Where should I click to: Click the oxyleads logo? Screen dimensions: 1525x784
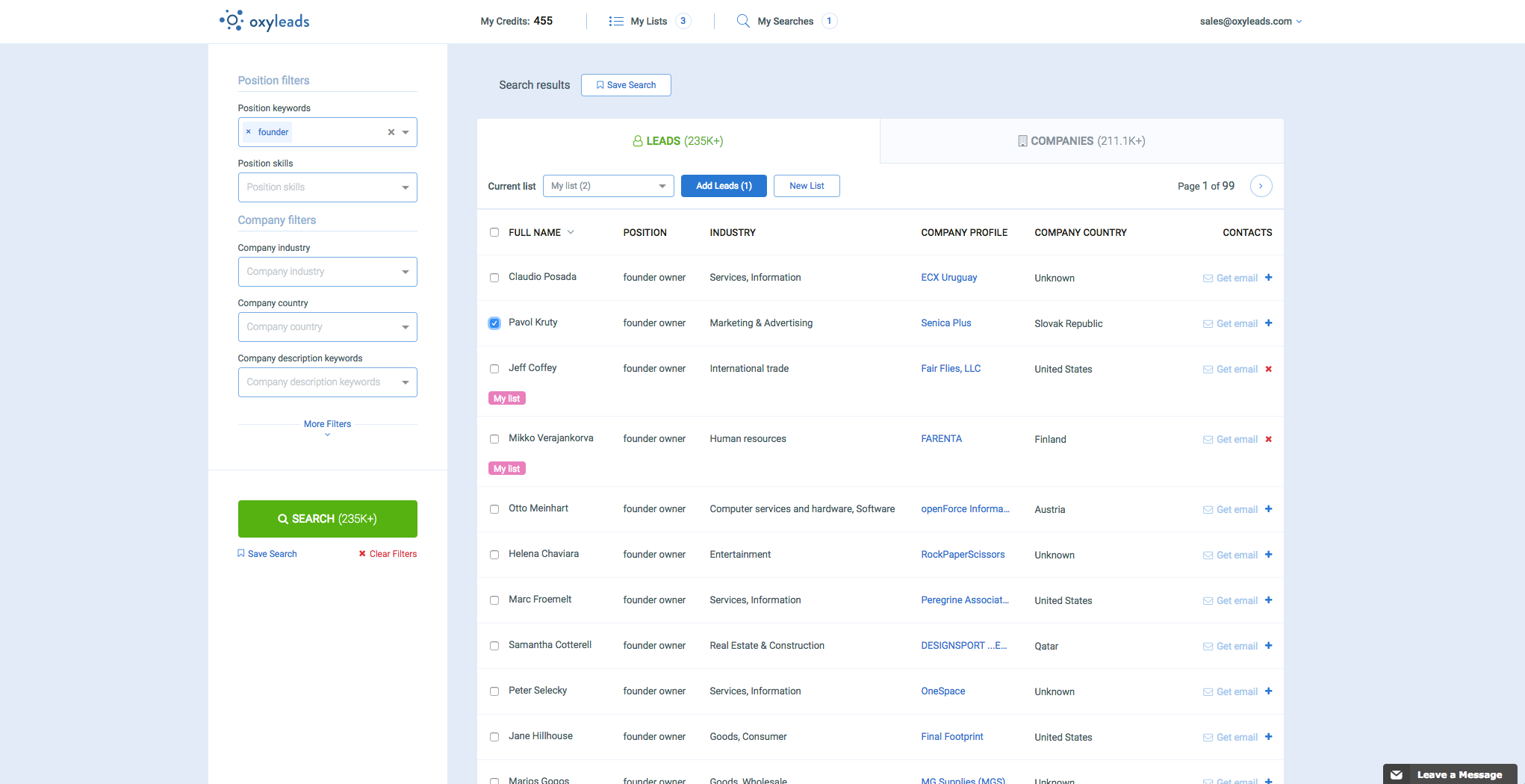pyautogui.click(x=264, y=21)
